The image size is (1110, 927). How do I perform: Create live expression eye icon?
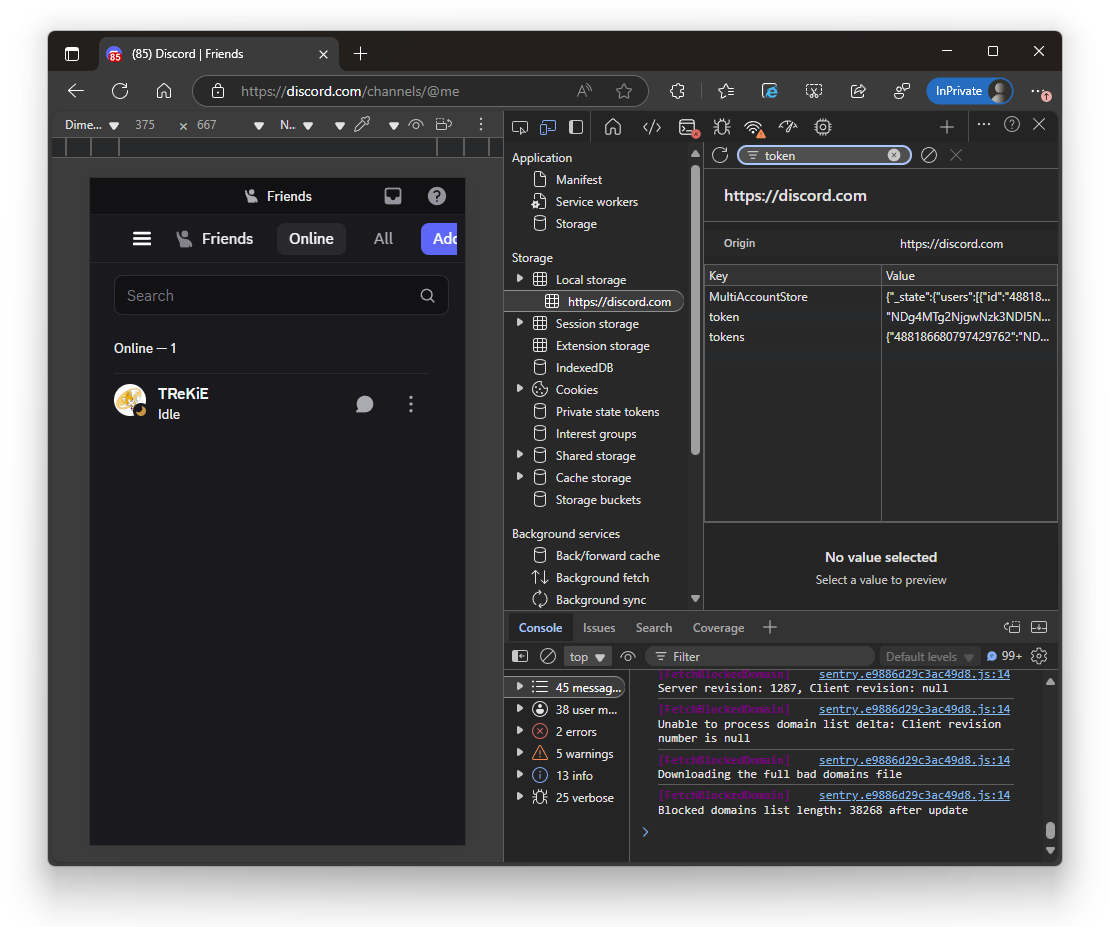[628, 656]
